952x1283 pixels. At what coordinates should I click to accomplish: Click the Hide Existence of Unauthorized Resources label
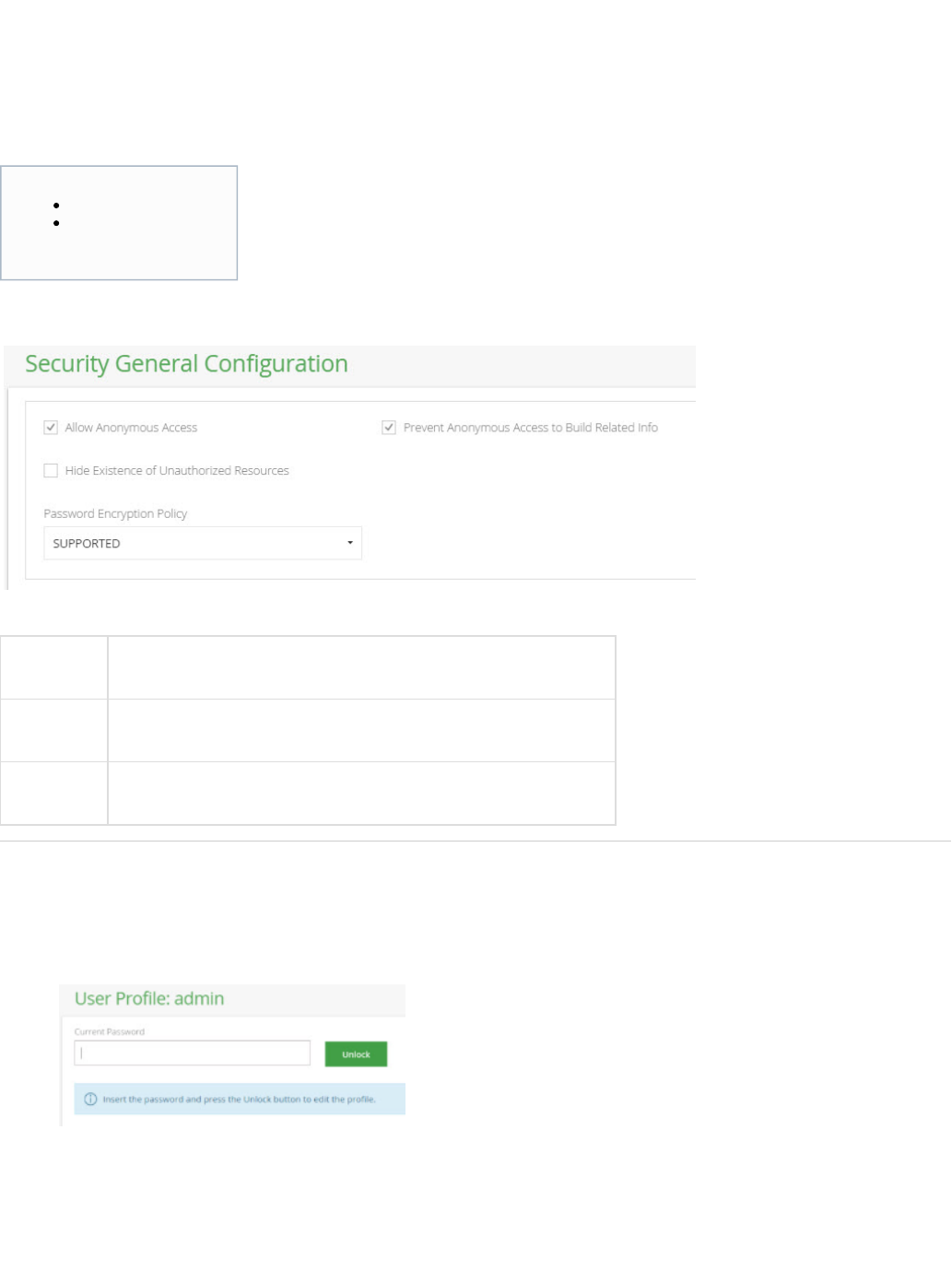click(x=177, y=471)
